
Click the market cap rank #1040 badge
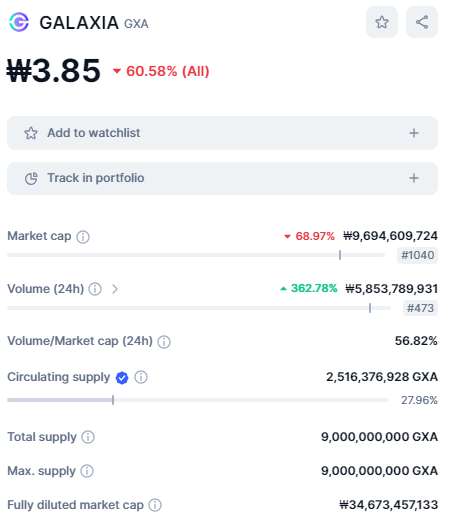point(418,255)
